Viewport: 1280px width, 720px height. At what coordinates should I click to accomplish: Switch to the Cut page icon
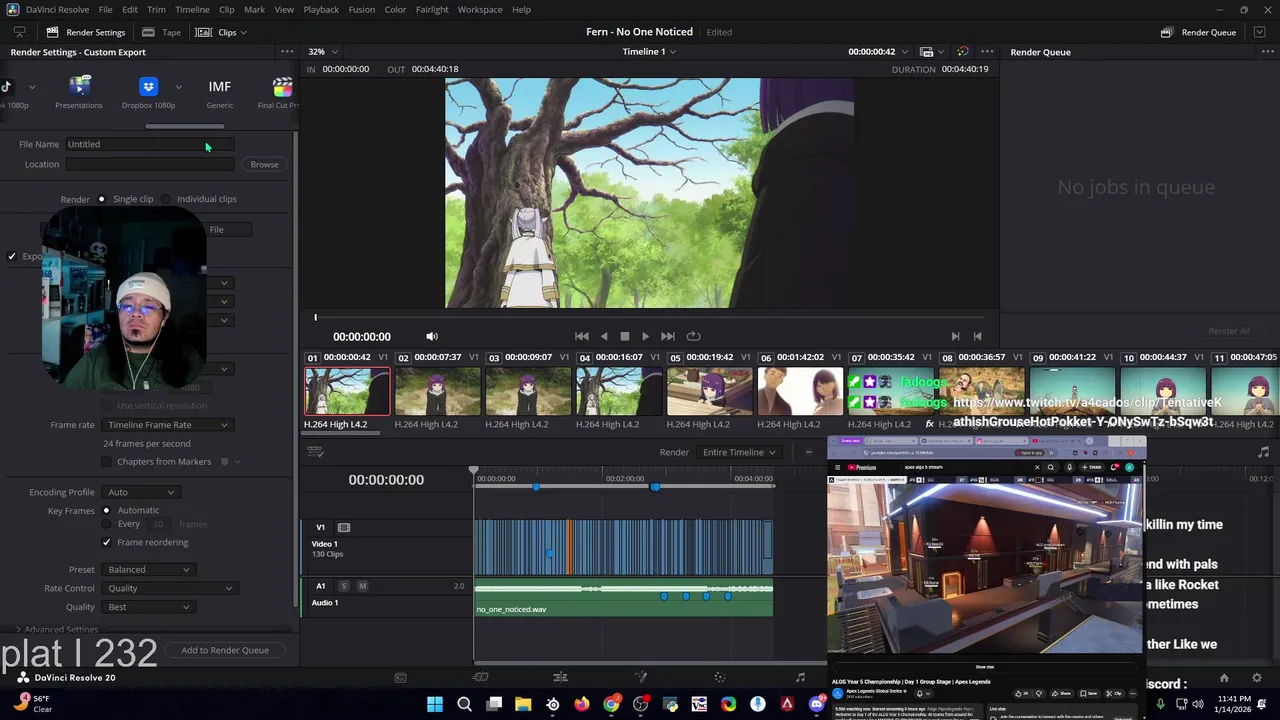coord(480,677)
